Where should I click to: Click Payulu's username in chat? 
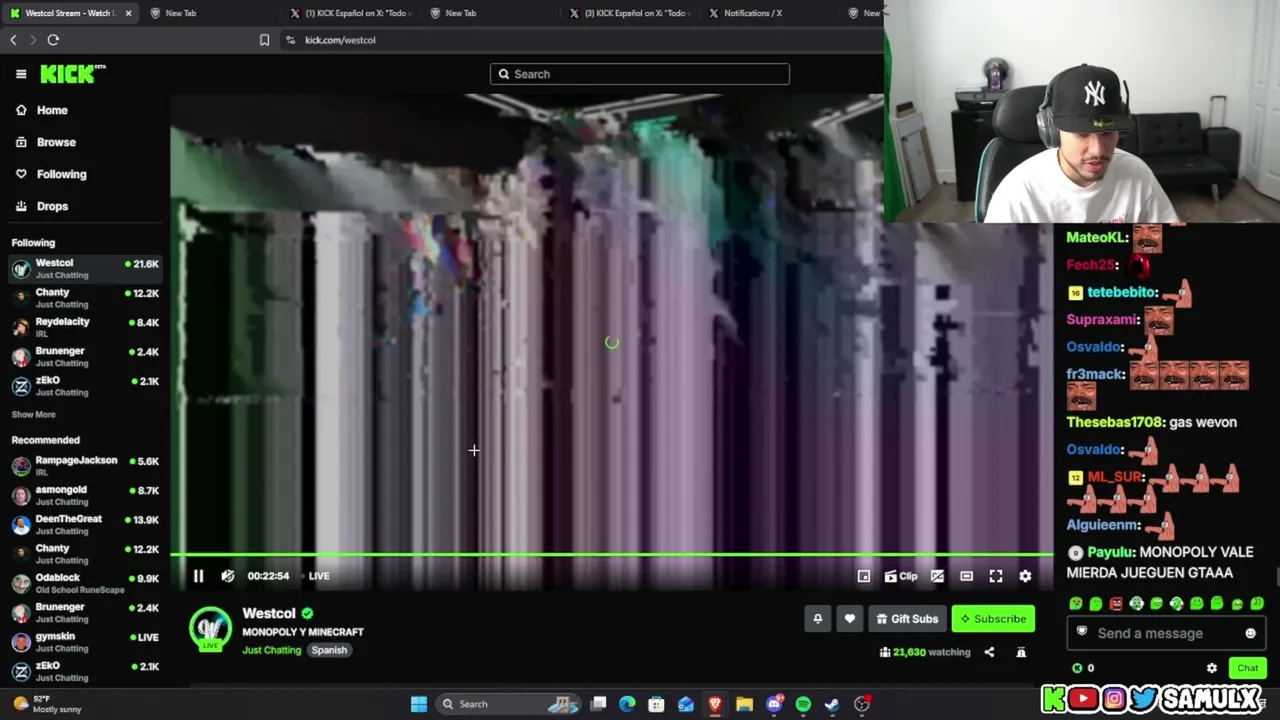click(x=1109, y=552)
